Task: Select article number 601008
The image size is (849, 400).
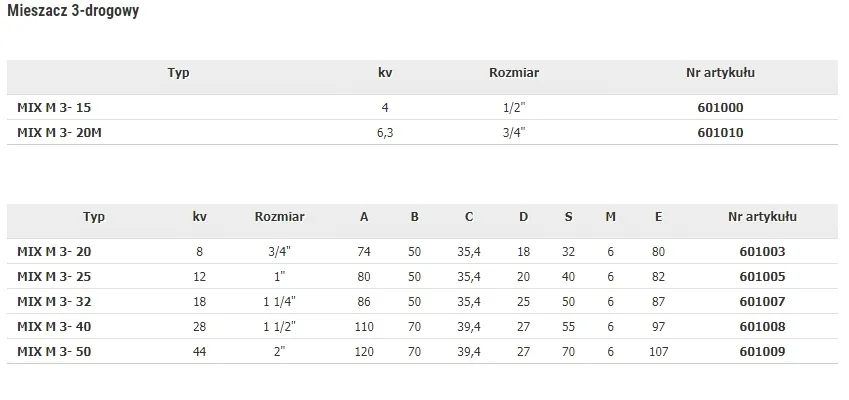Action: point(762,326)
